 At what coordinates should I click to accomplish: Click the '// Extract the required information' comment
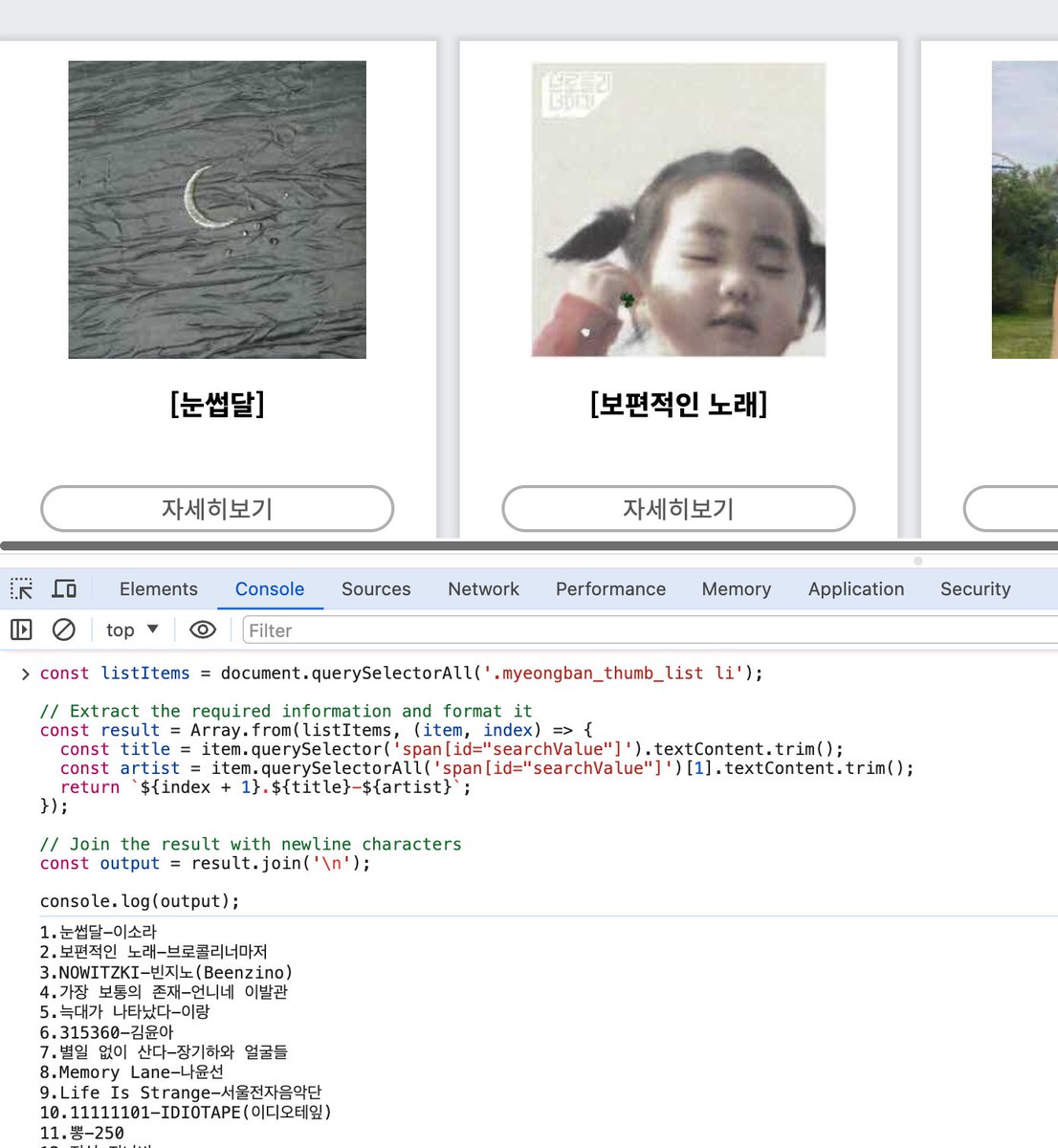pyautogui.click(x=286, y=712)
